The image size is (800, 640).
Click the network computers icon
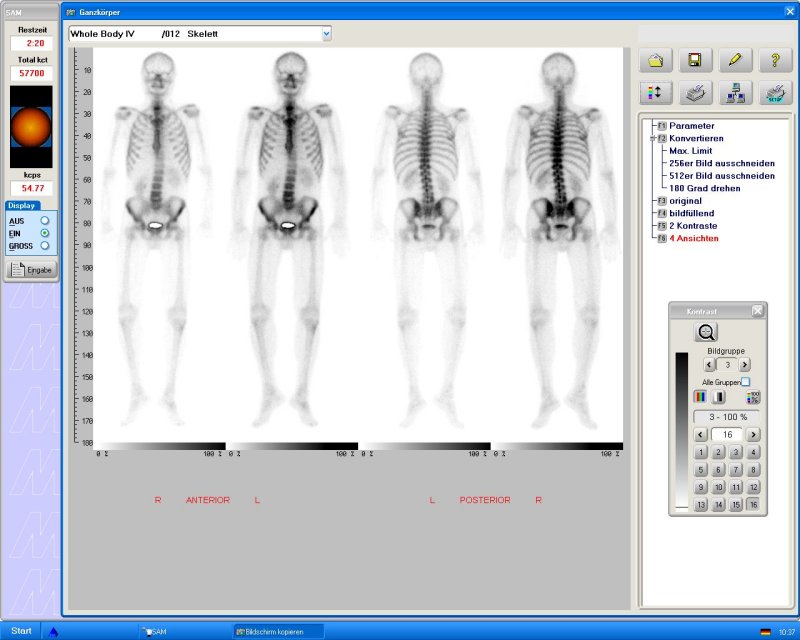[x=735, y=94]
